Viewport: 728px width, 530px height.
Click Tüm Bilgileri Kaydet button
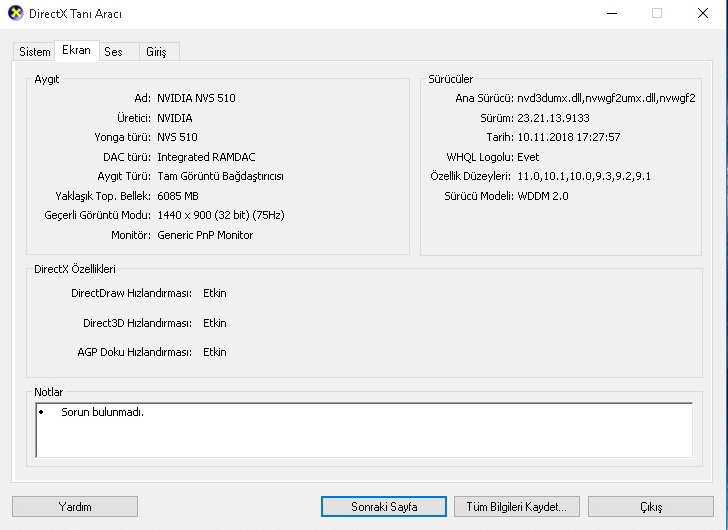click(517, 506)
